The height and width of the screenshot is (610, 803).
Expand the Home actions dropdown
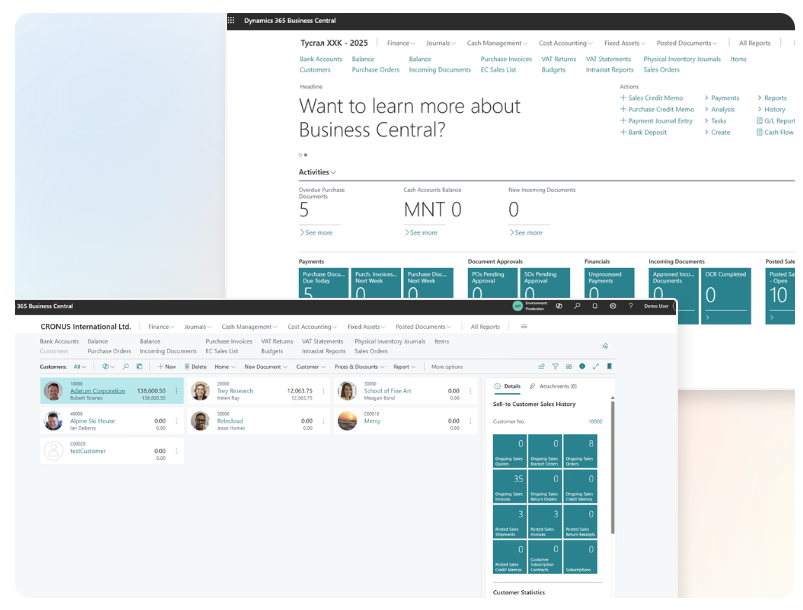click(225, 367)
